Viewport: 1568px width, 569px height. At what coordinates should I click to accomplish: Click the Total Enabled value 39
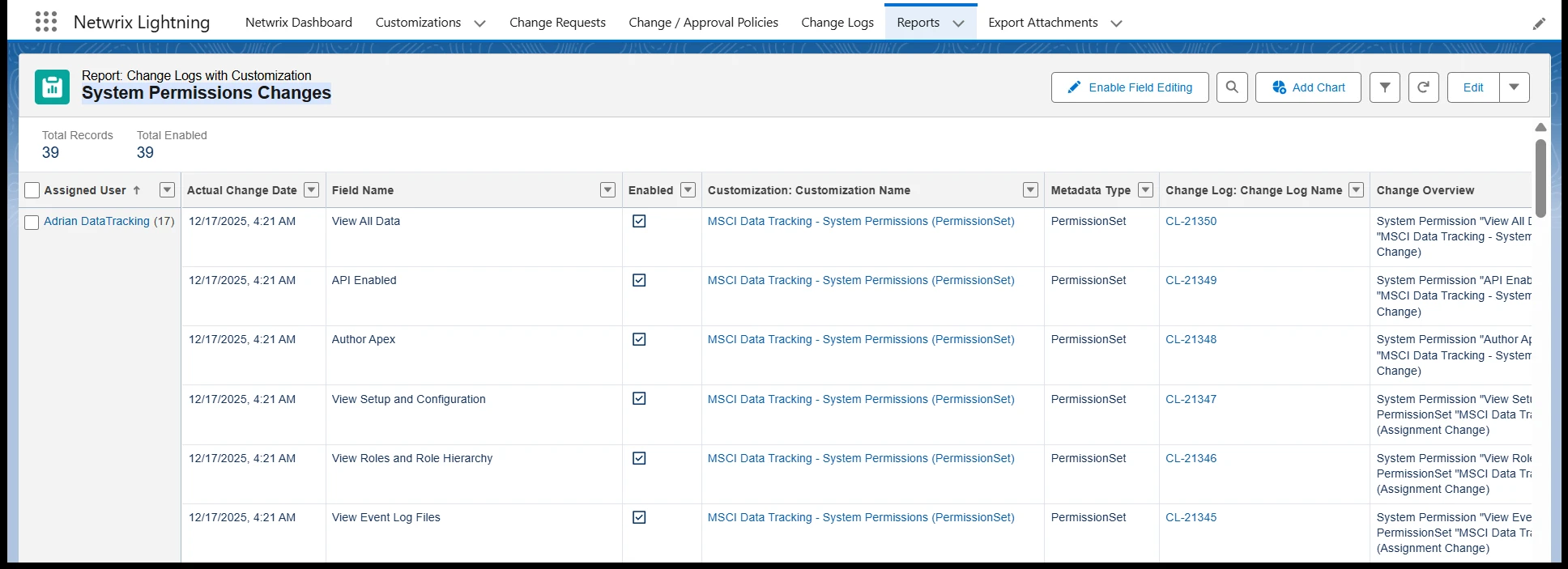(145, 152)
